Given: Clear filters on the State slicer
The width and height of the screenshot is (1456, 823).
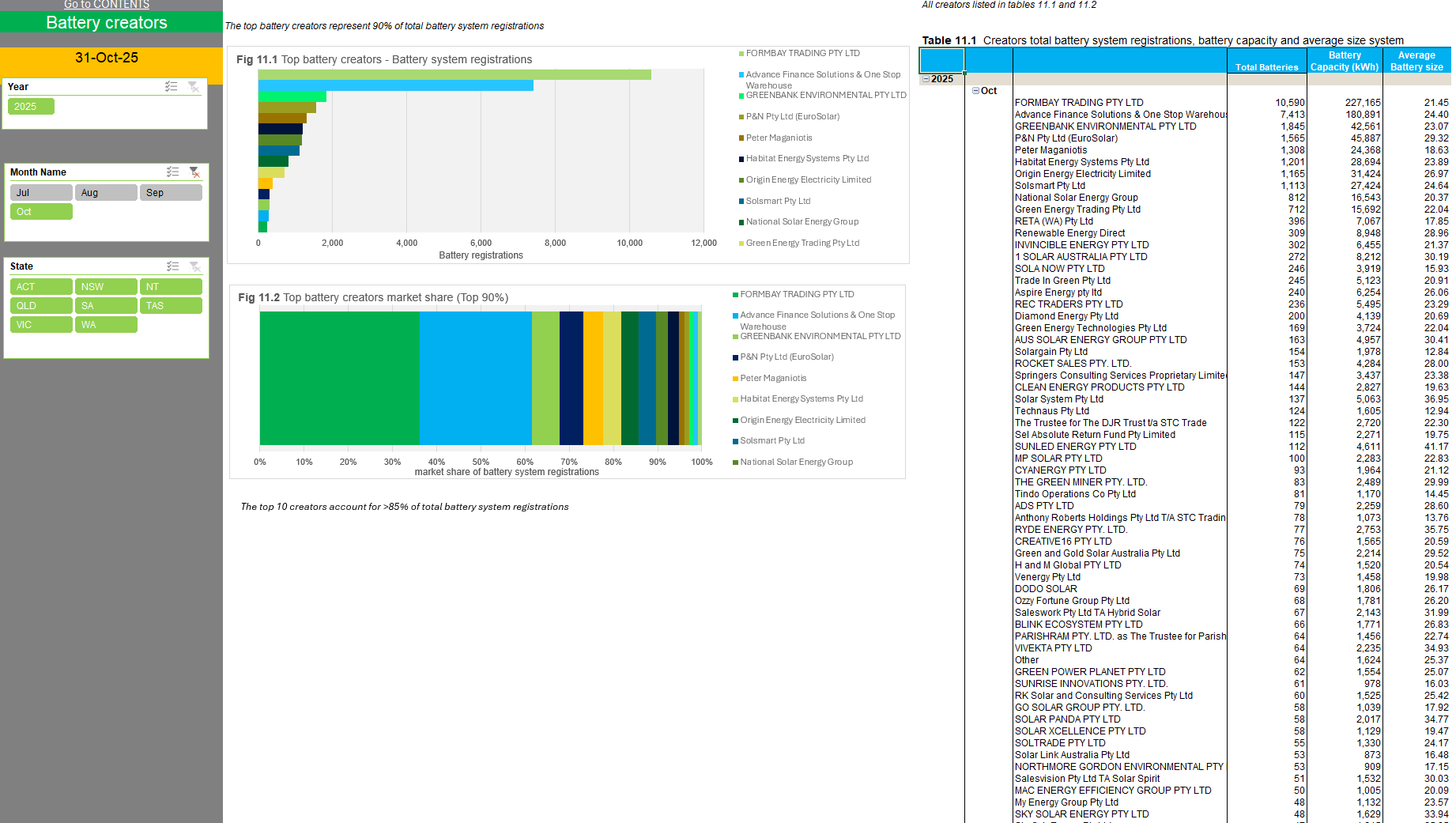Looking at the screenshot, I should point(194,266).
